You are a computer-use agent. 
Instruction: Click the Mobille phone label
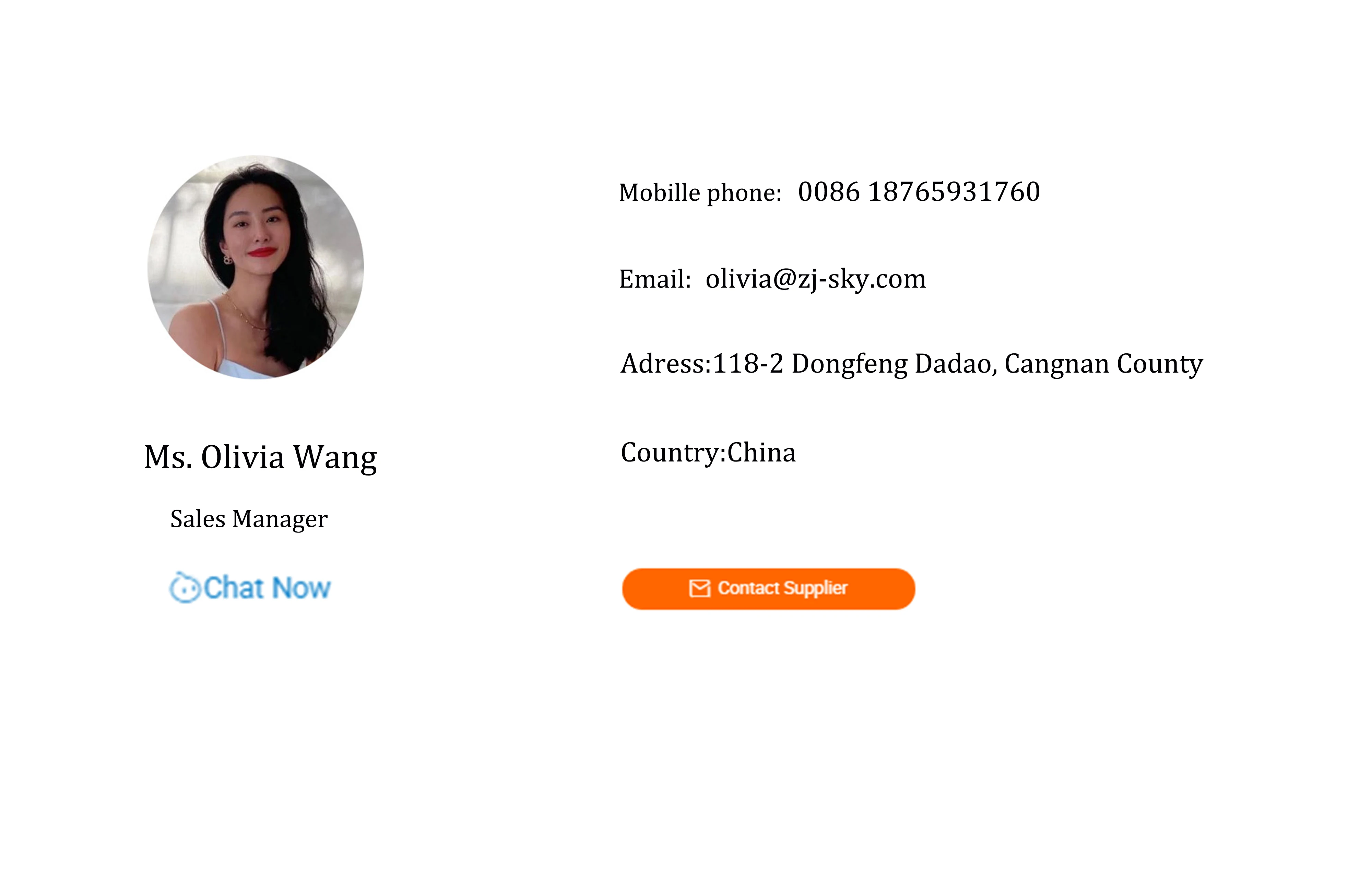coord(700,193)
